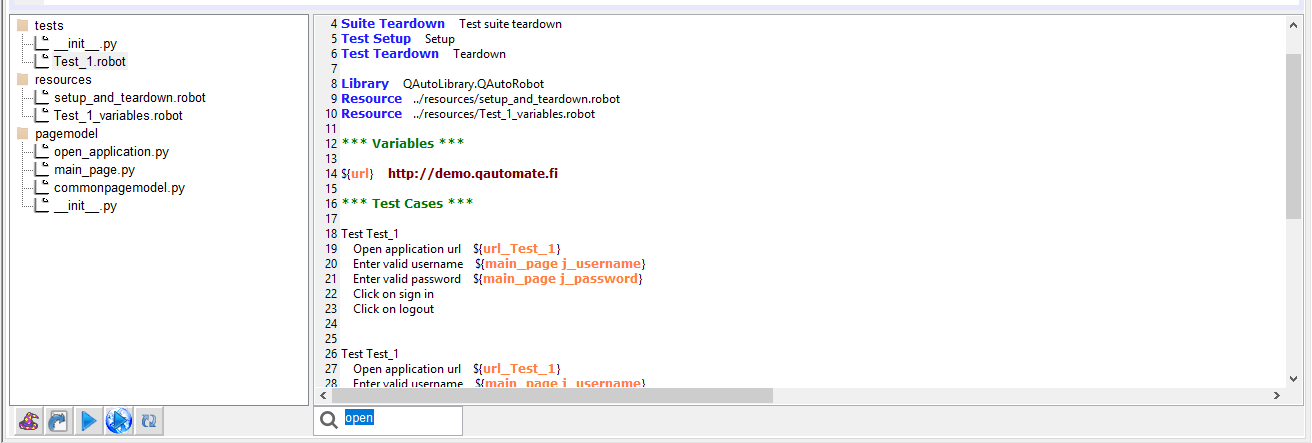Click the file icon beside Test_1_variables.robot
Screen dimensions: 1312x443
pyautogui.click(x=42, y=114)
